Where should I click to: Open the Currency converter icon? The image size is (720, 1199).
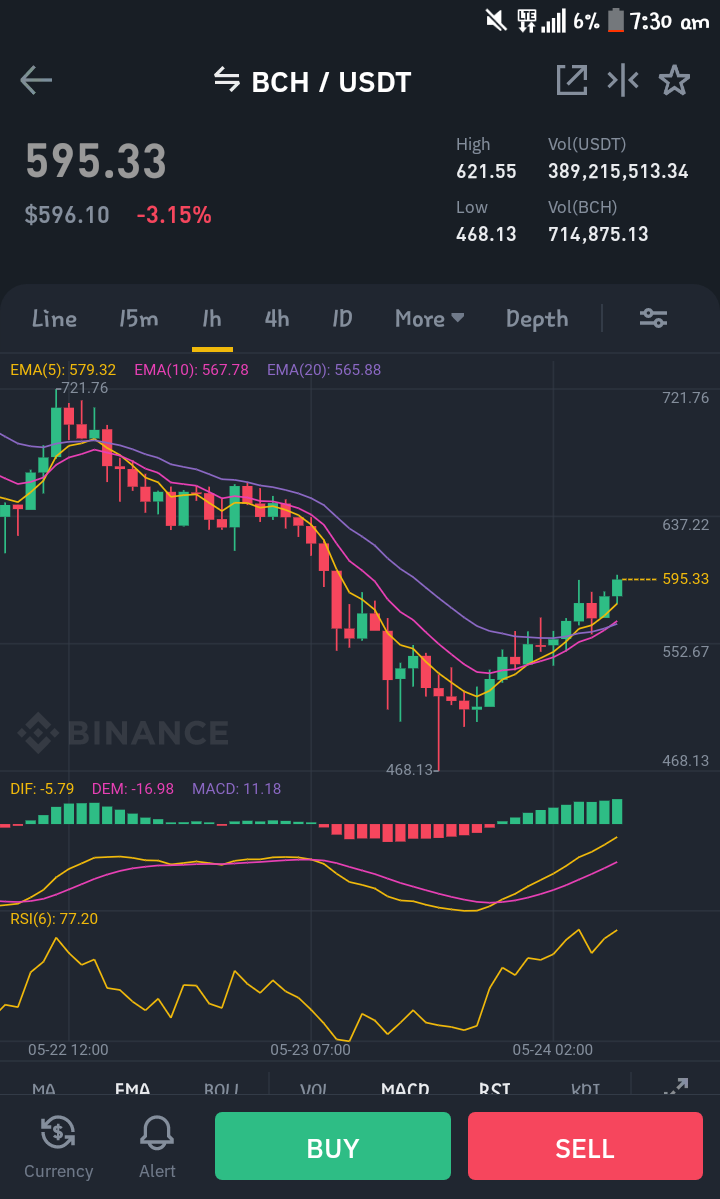click(58, 1132)
